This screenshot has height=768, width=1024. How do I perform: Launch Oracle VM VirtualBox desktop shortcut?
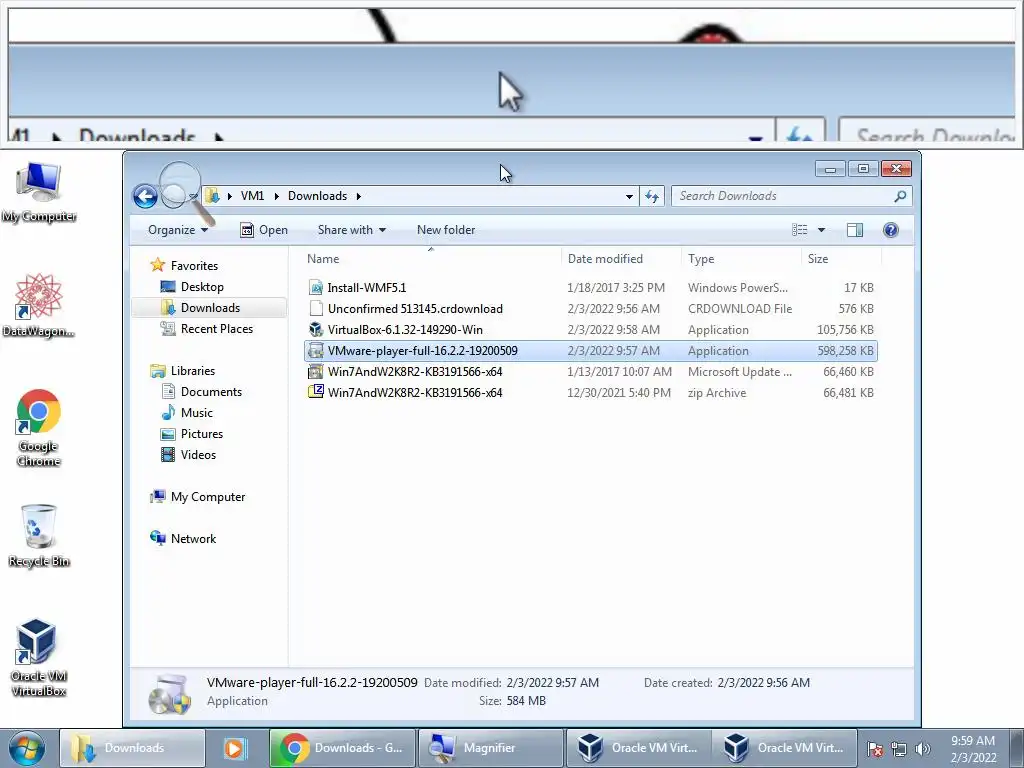[39, 657]
